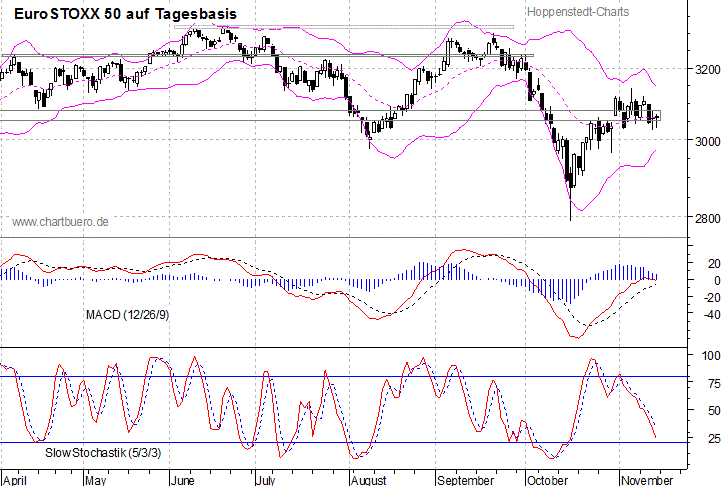Viewport: 723px width, 486px height.
Task: Click the stochastic axis value 75
Action: (714, 384)
